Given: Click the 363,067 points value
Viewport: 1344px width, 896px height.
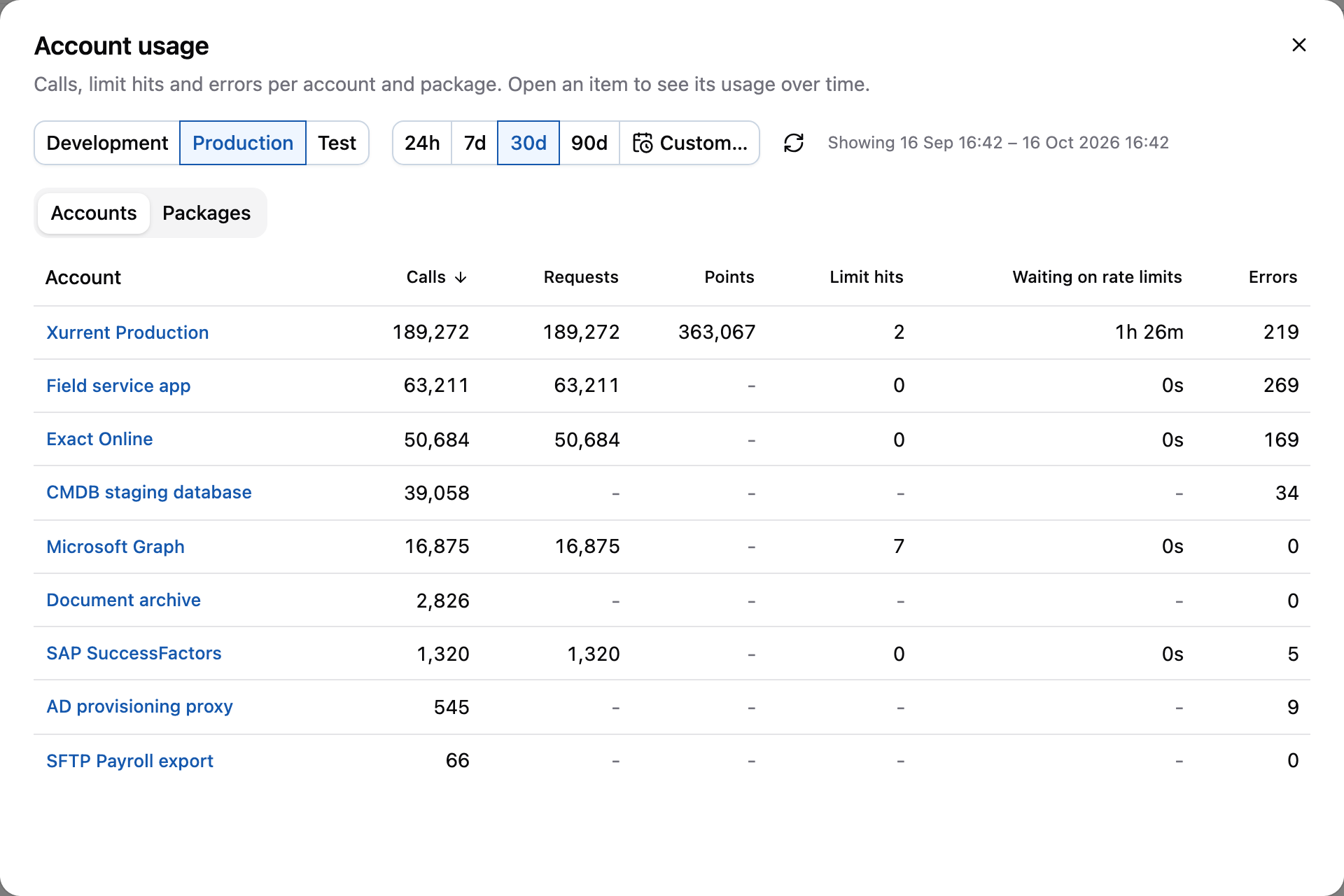Looking at the screenshot, I should tap(717, 332).
